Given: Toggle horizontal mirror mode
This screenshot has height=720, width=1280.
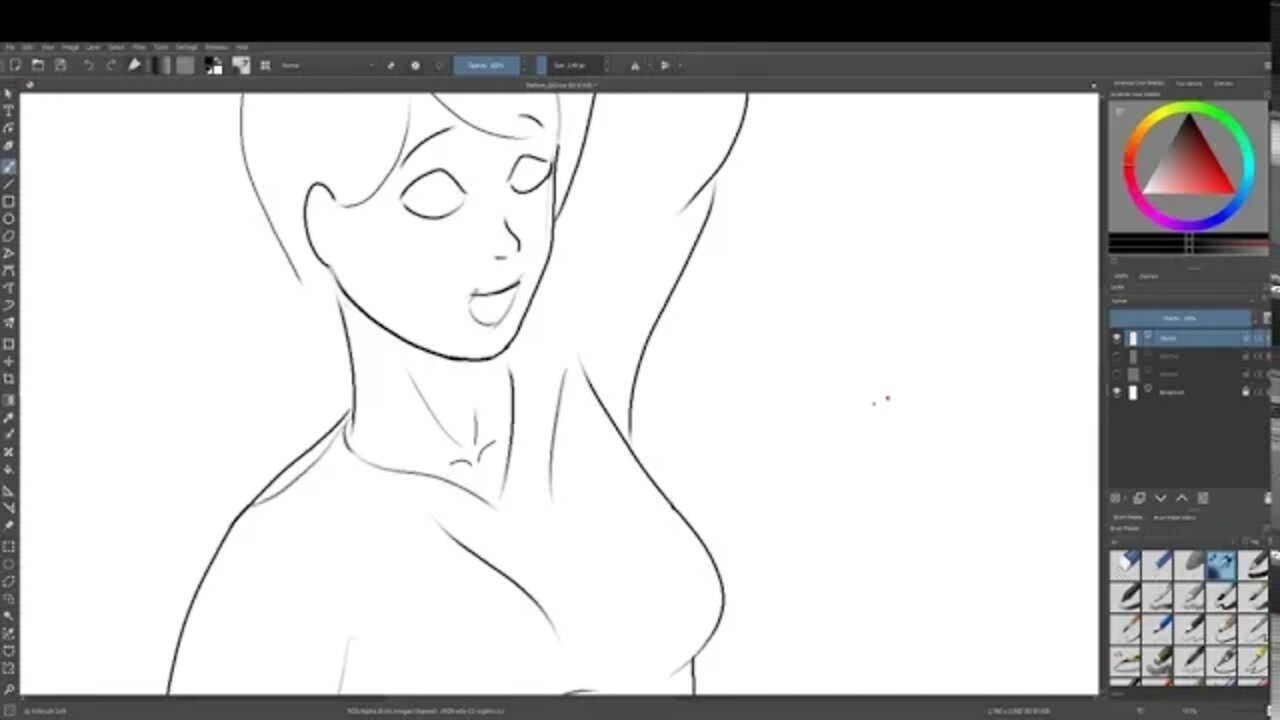Looking at the screenshot, I should tap(635, 65).
